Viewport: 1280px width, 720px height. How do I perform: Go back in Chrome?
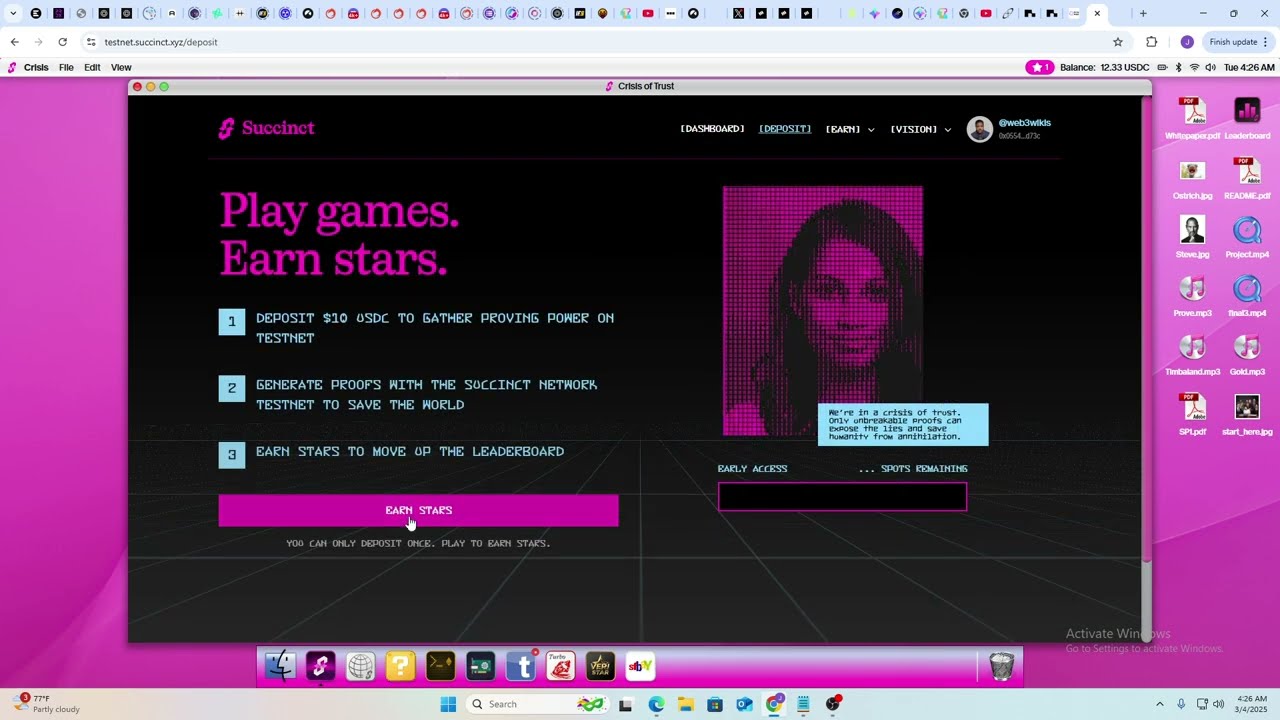[x=14, y=42]
